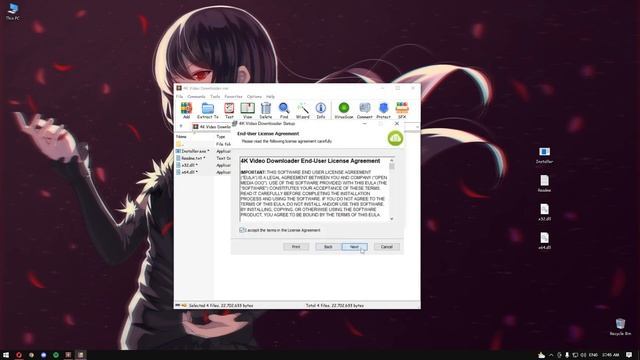Image resolution: width=640 pixels, height=360 pixels.
Task: Select the x64.dll file on desktop
Action: click(544, 241)
